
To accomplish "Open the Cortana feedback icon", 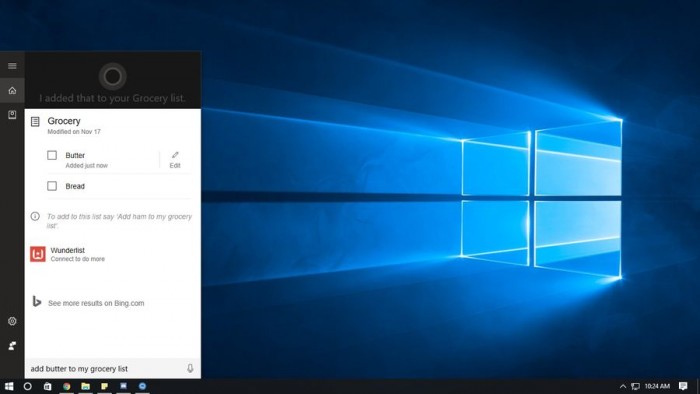I will point(12,345).
